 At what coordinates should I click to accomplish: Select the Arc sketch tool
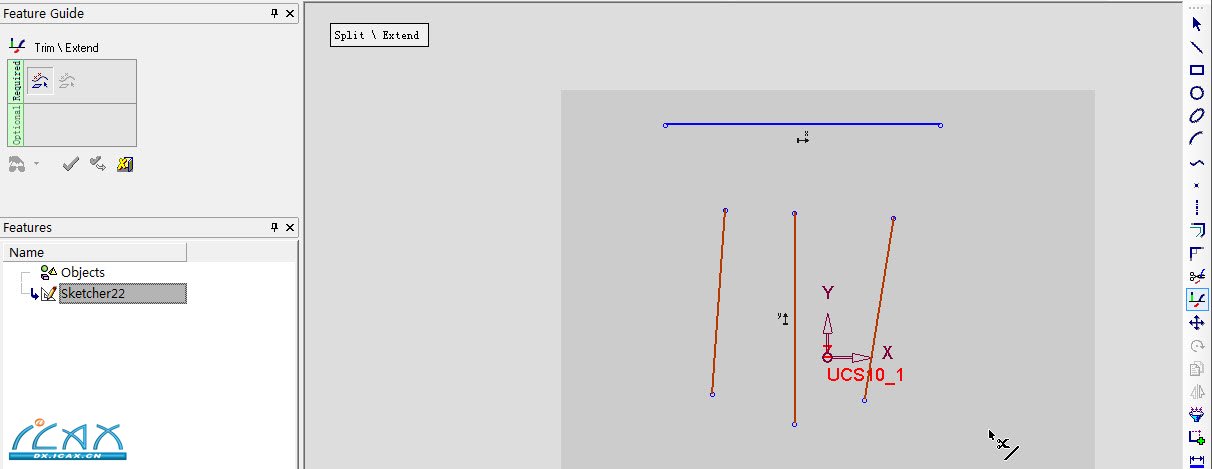(x=1196, y=139)
